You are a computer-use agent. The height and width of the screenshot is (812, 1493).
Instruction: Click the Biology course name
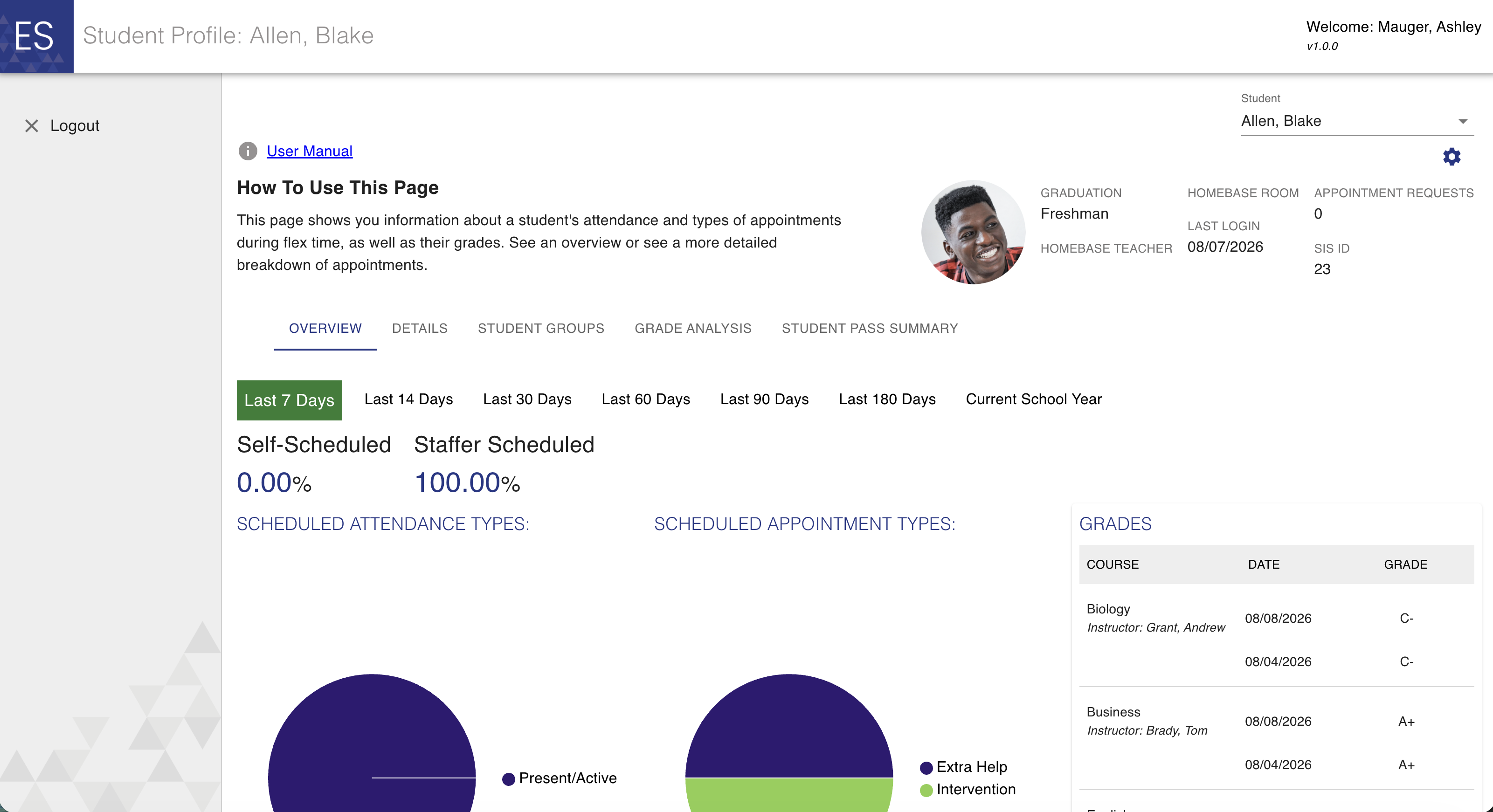1108,609
